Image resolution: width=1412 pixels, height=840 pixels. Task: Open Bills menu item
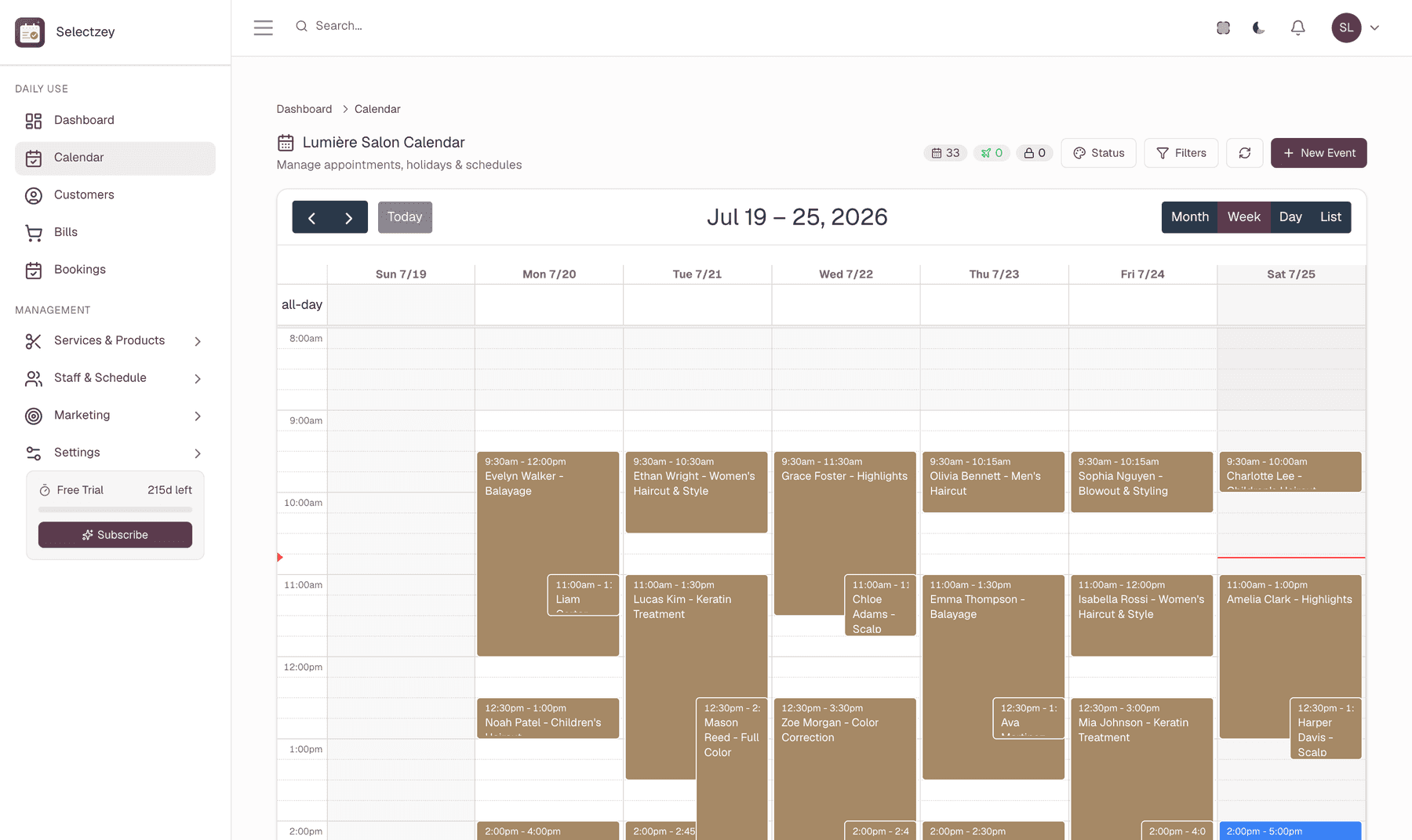[115, 233]
